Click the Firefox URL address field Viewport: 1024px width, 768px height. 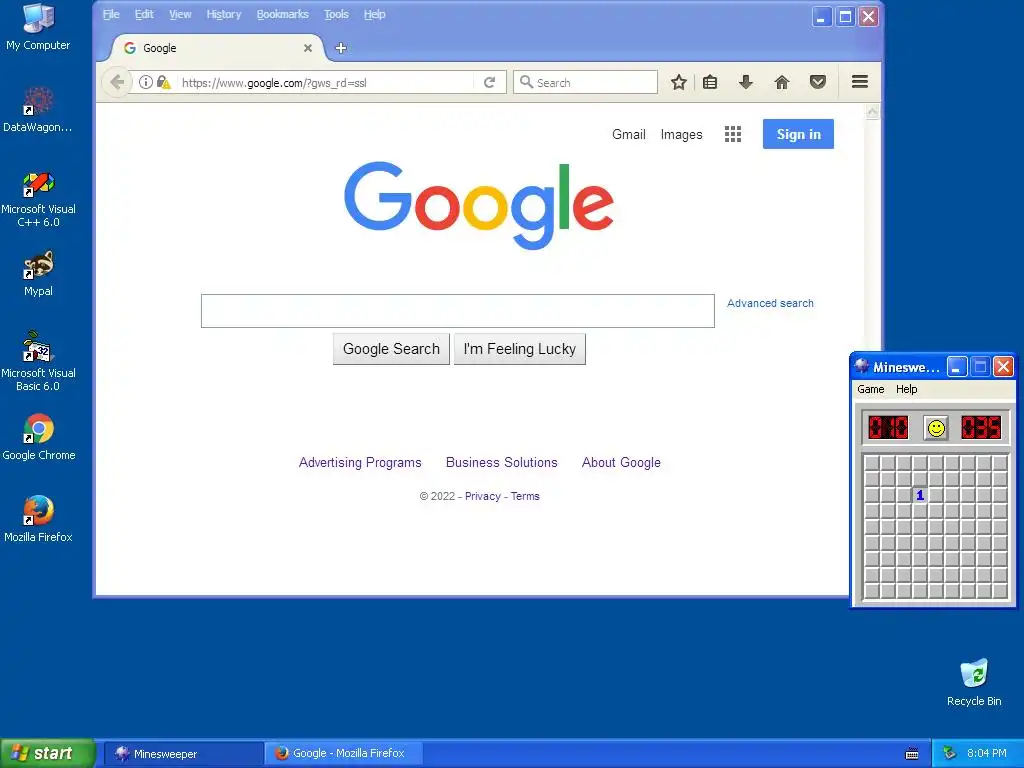[x=325, y=83]
